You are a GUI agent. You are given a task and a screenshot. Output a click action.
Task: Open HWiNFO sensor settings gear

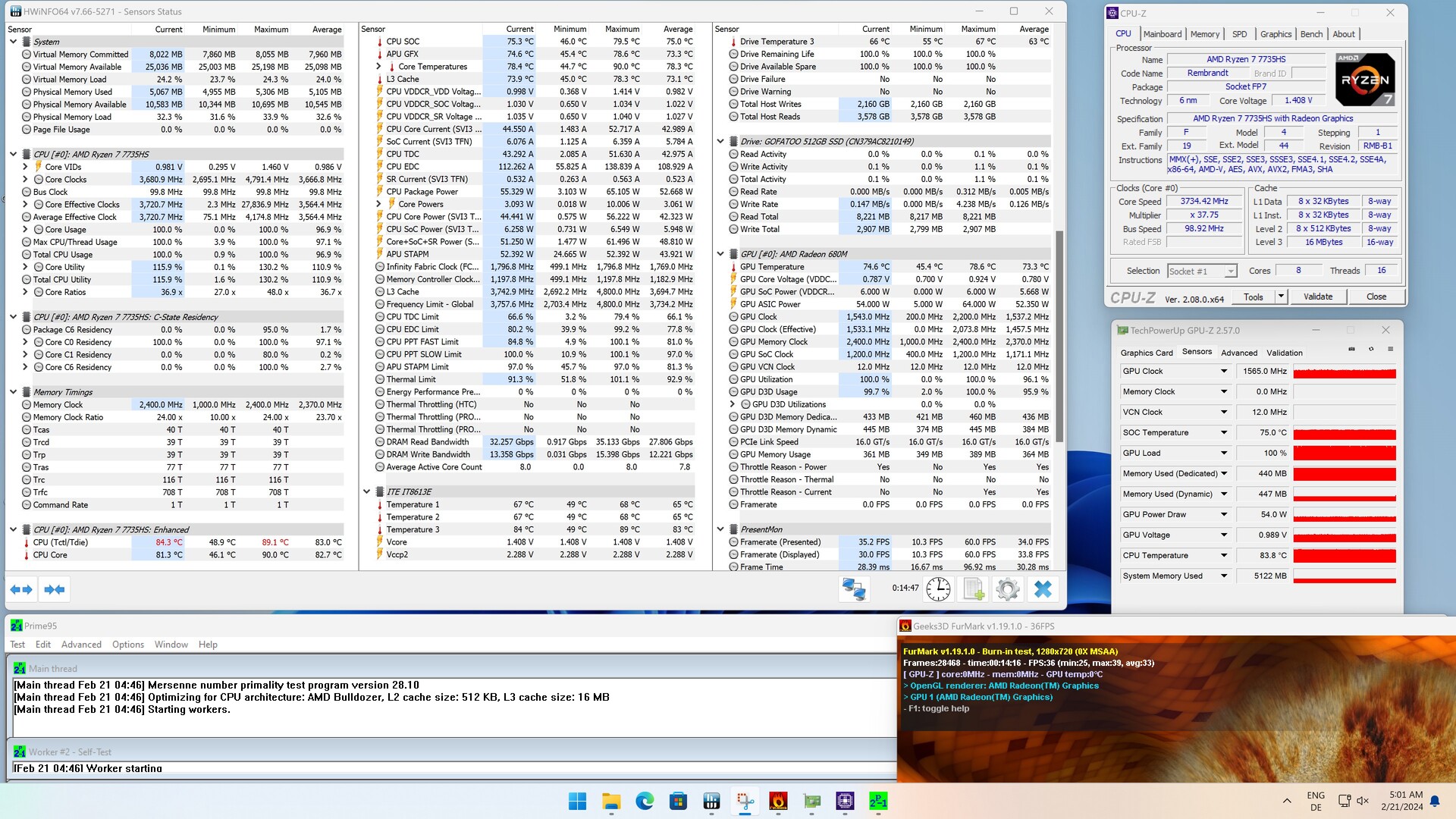pyautogui.click(x=1008, y=589)
